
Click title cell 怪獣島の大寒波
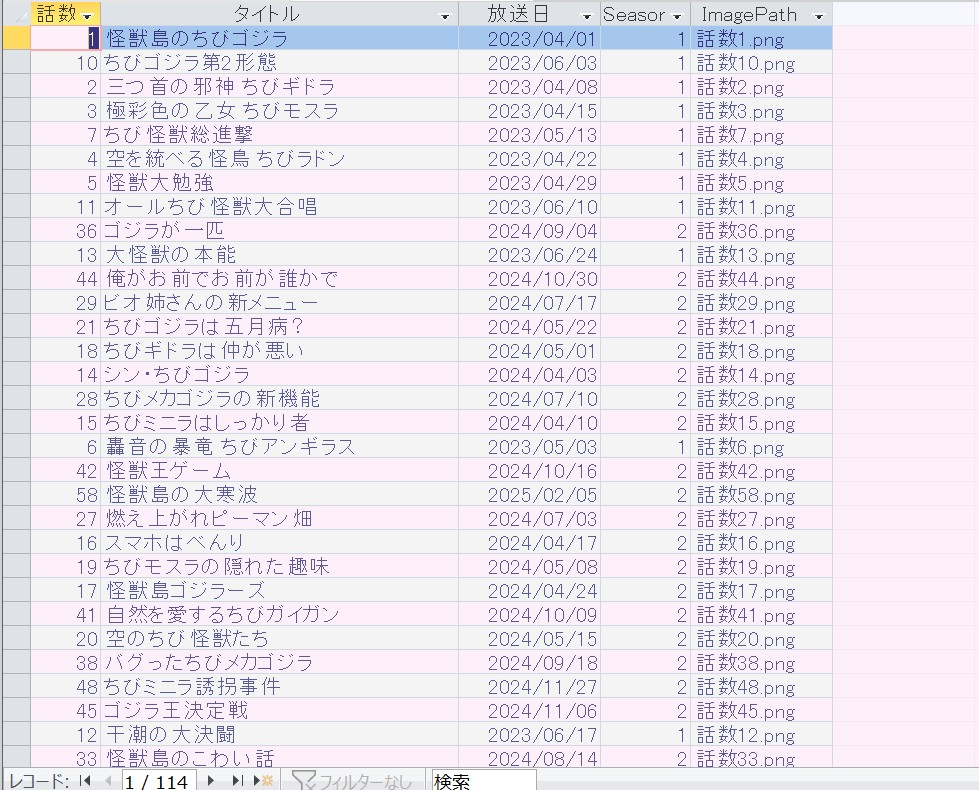279,495
